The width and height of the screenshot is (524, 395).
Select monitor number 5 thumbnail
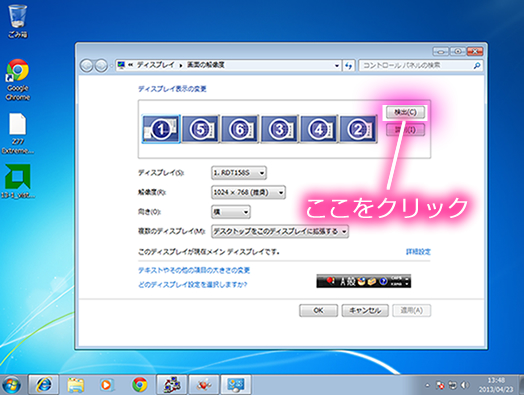pos(201,129)
